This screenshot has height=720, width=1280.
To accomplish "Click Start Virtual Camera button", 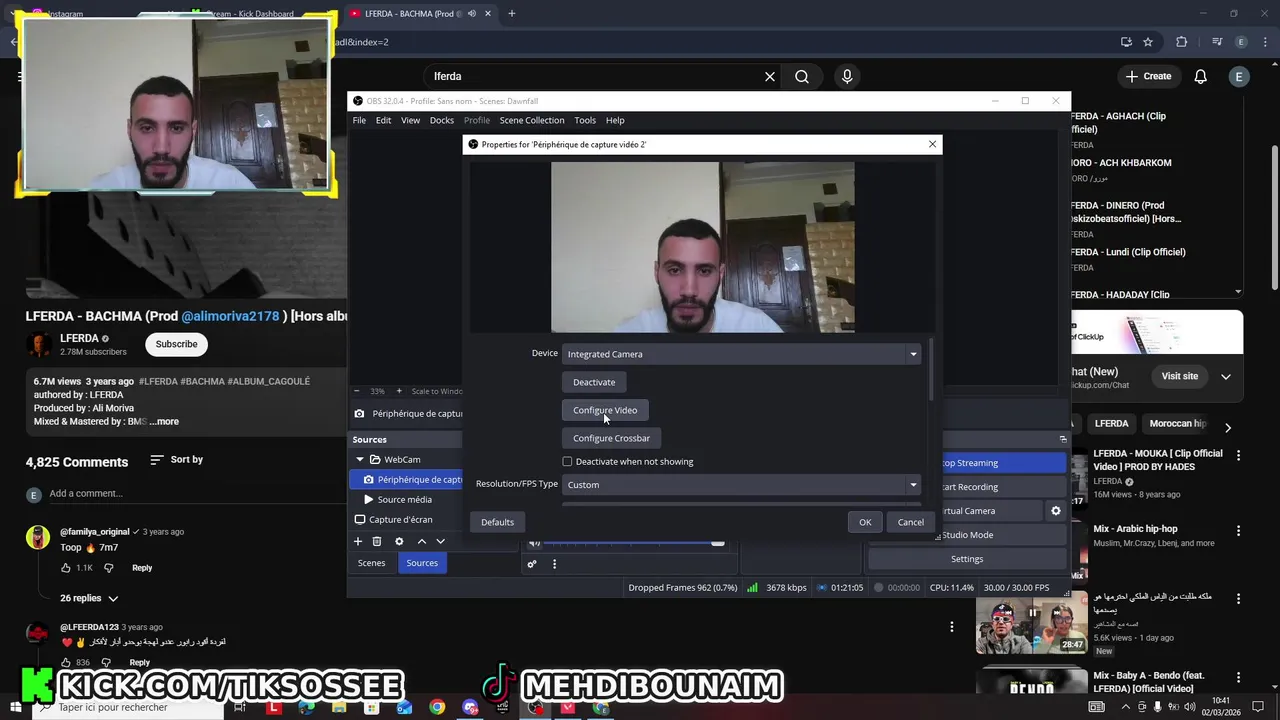I will click(992, 511).
